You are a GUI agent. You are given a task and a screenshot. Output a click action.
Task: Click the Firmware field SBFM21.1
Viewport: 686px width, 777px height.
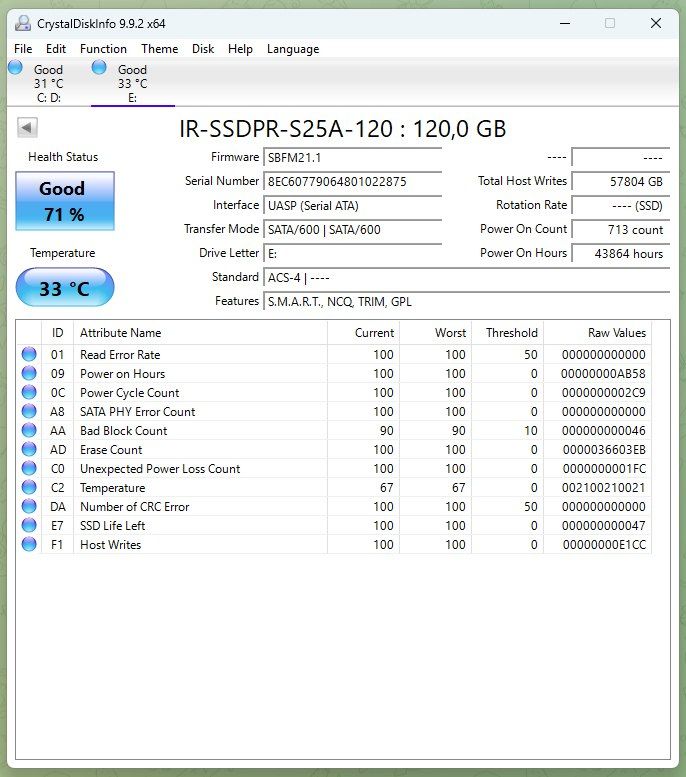tap(352, 158)
